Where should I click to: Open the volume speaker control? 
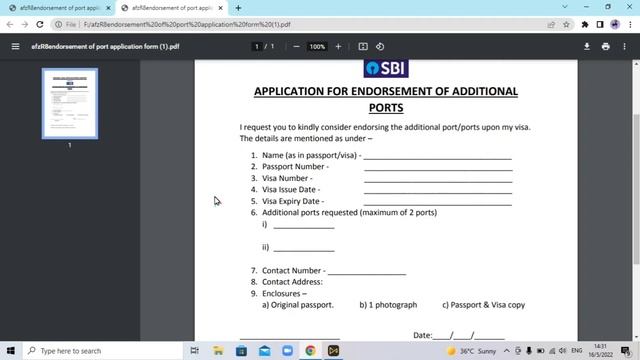pos(562,351)
